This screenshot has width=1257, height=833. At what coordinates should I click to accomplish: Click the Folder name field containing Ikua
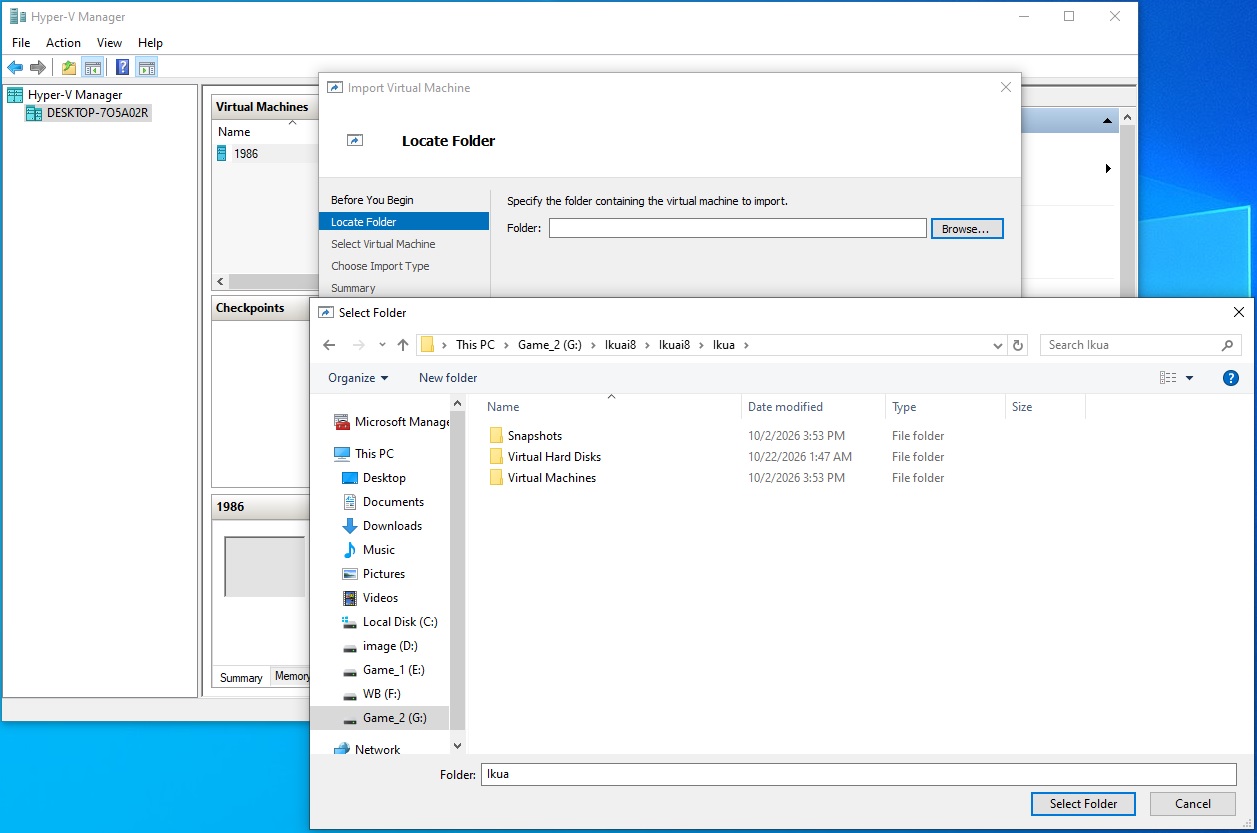pos(859,774)
